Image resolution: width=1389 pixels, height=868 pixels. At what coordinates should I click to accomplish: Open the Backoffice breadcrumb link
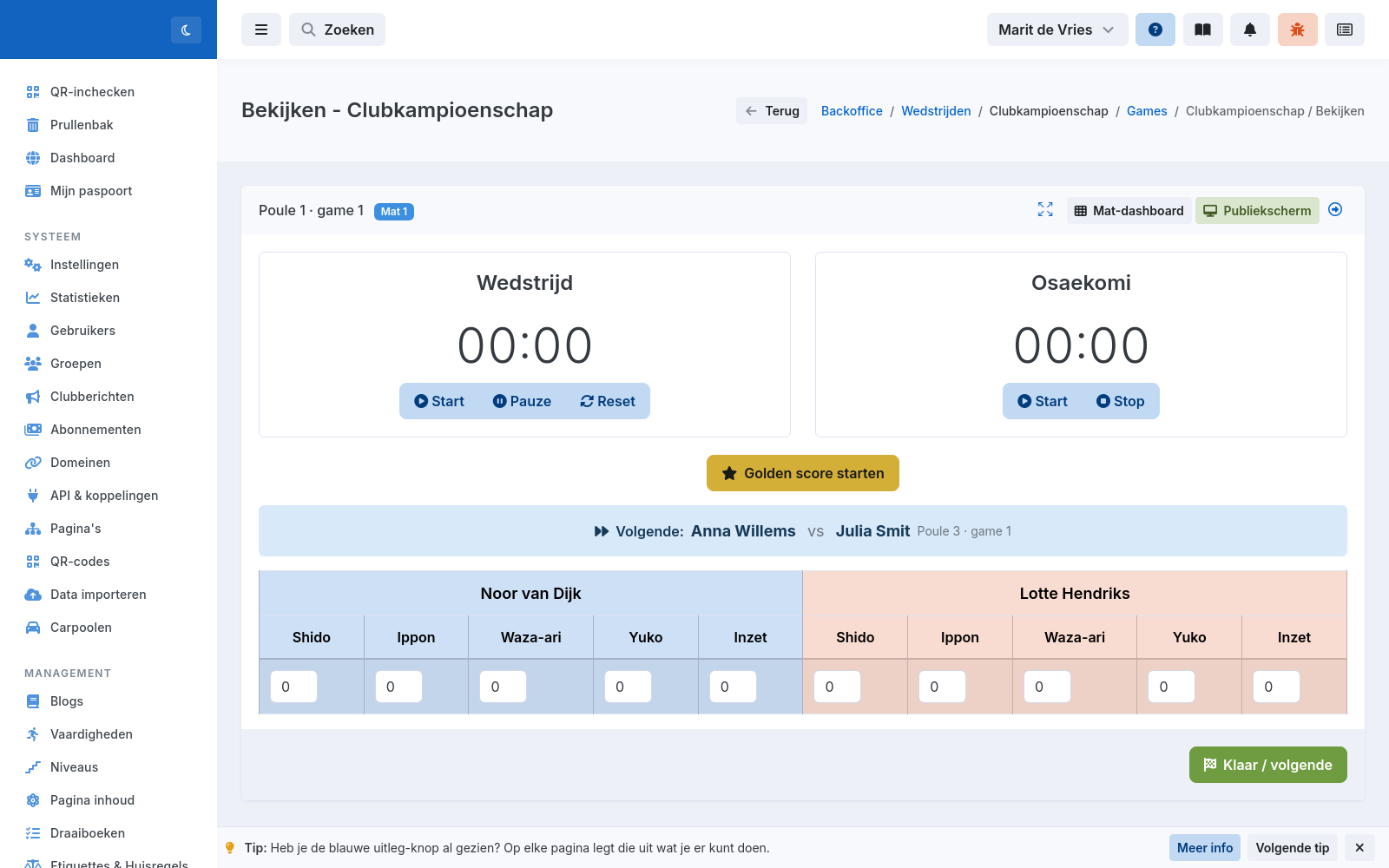(x=852, y=111)
